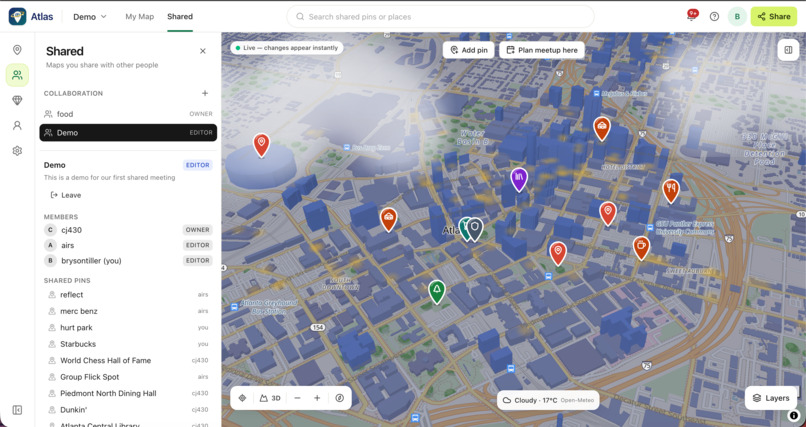Click the Add pin button
This screenshot has width=806, height=427.
468,50
